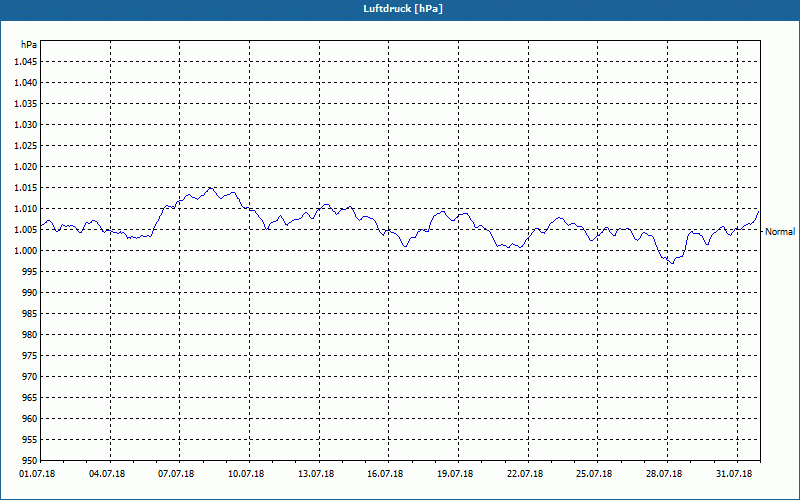Image resolution: width=800 pixels, height=500 pixels.
Task: Click the 16.07.18 date label
Action: point(385,474)
